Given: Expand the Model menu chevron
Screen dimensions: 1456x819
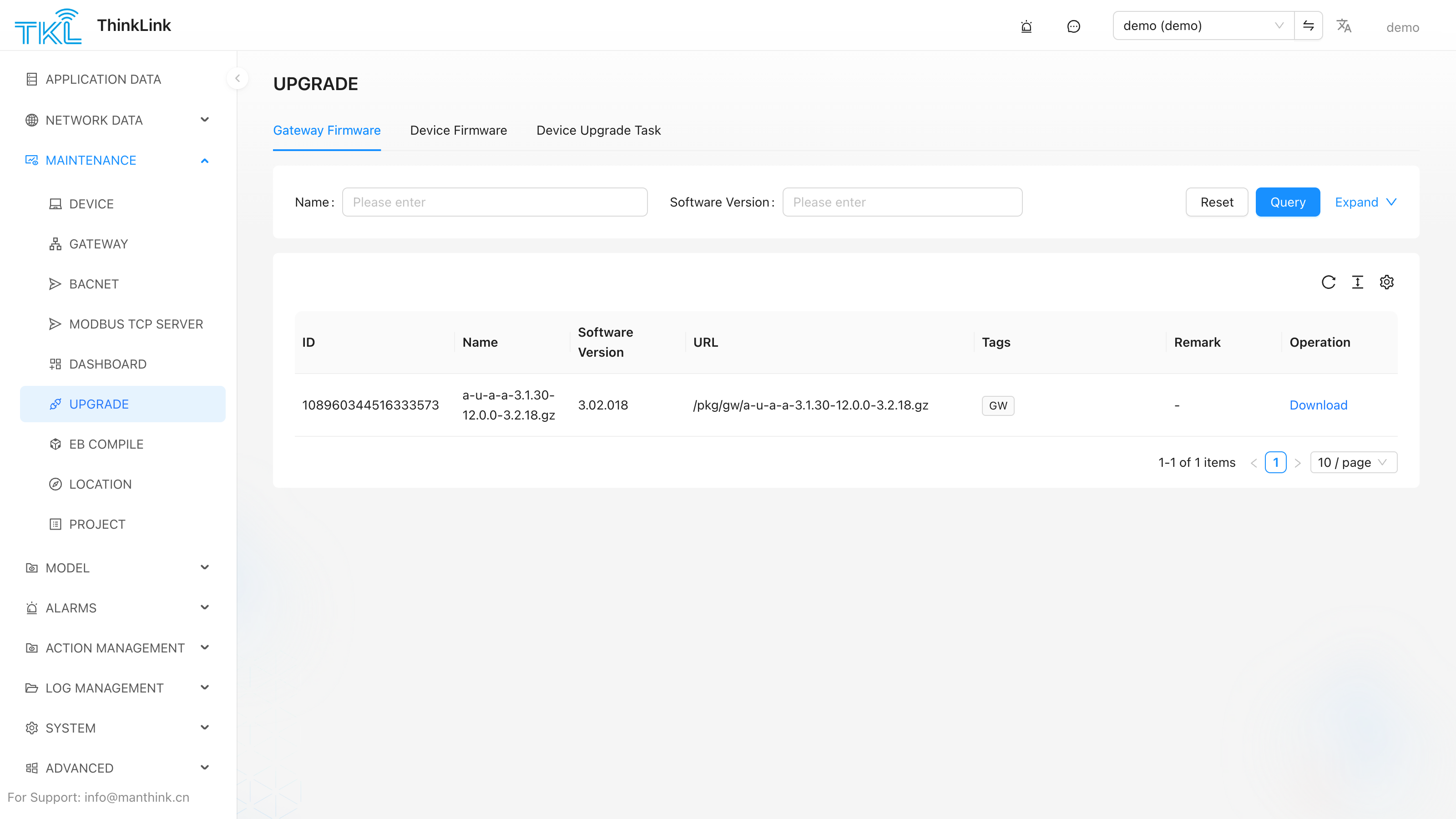Looking at the screenshot, I should (205, 567).
